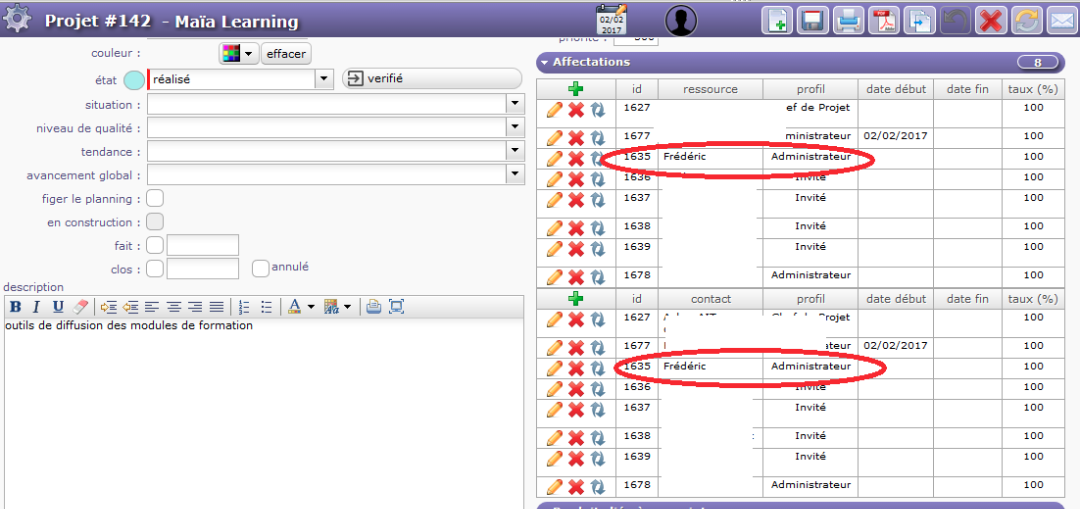Open the font color arrow in editor toolbar

point(311,307)
